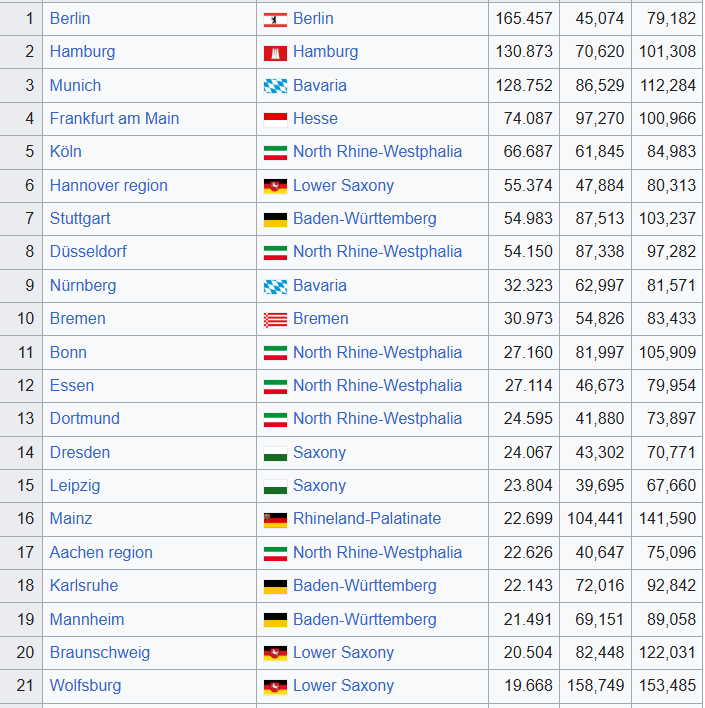Open the Rhineland-Palatinate state link
The width and height of the screenshot is (705, 708).
[x=367, y=519]
